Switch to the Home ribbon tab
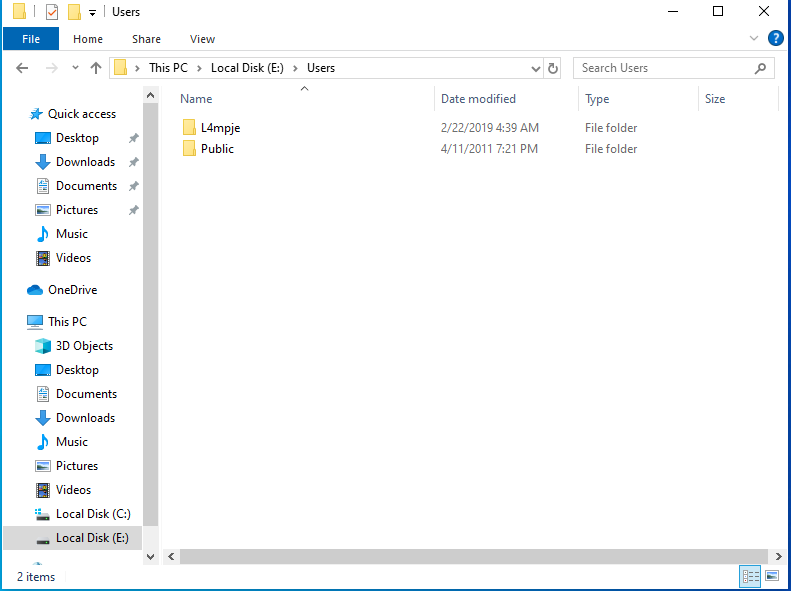791x591 pixels. (x=88, y=39)
